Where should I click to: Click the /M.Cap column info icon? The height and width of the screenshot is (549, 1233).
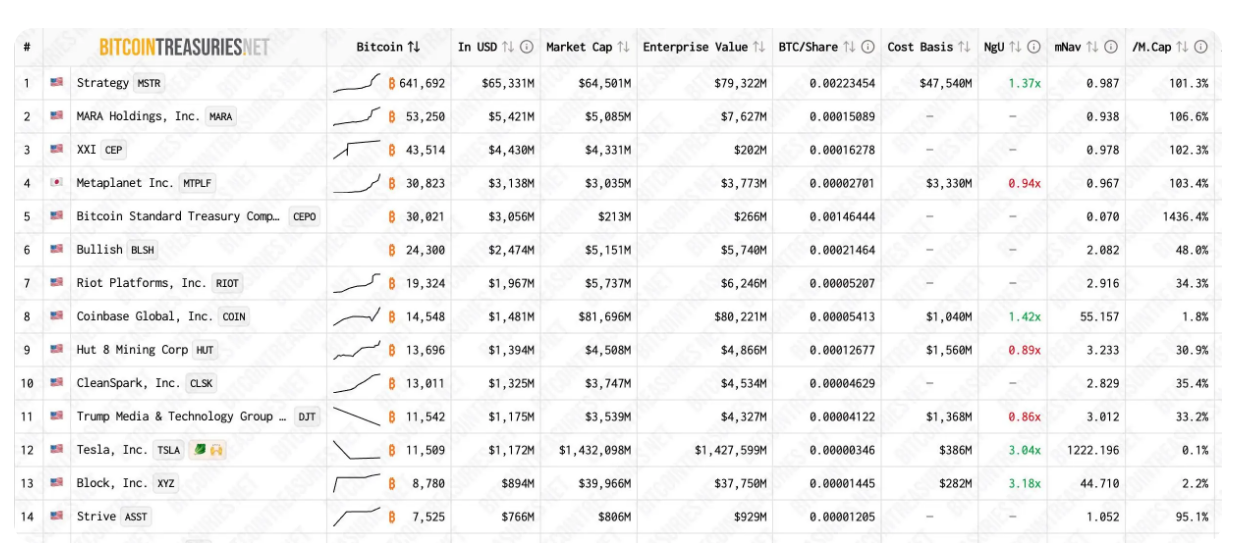[1201, 47]
